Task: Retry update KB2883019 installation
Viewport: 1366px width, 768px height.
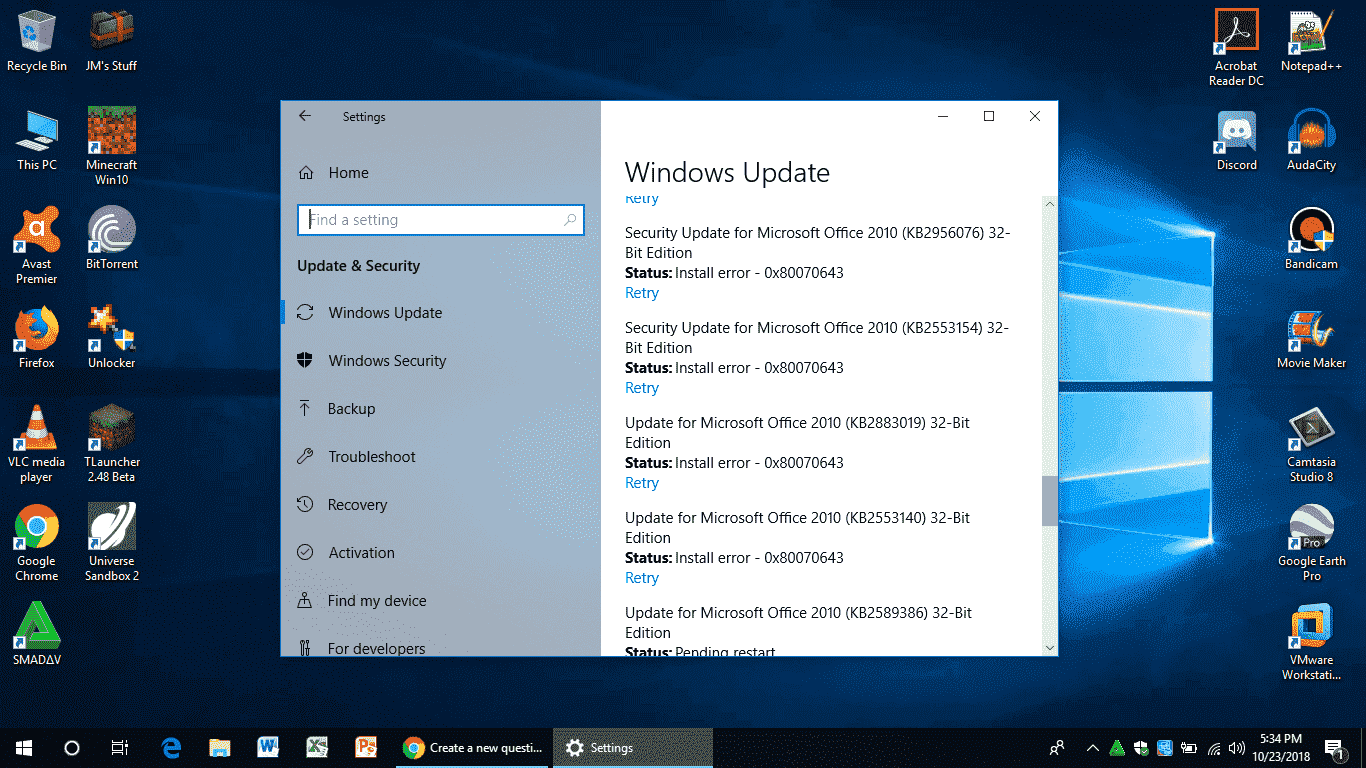Action: [642, 483]
